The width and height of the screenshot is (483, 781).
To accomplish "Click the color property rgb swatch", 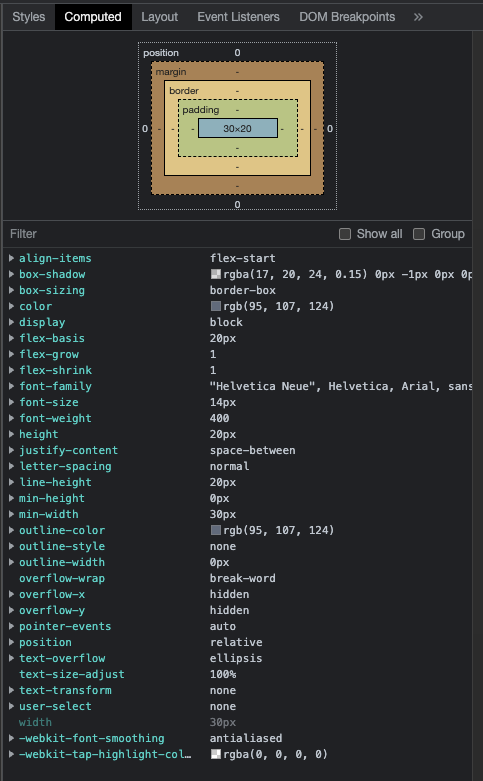I will (x=216, y=306).
